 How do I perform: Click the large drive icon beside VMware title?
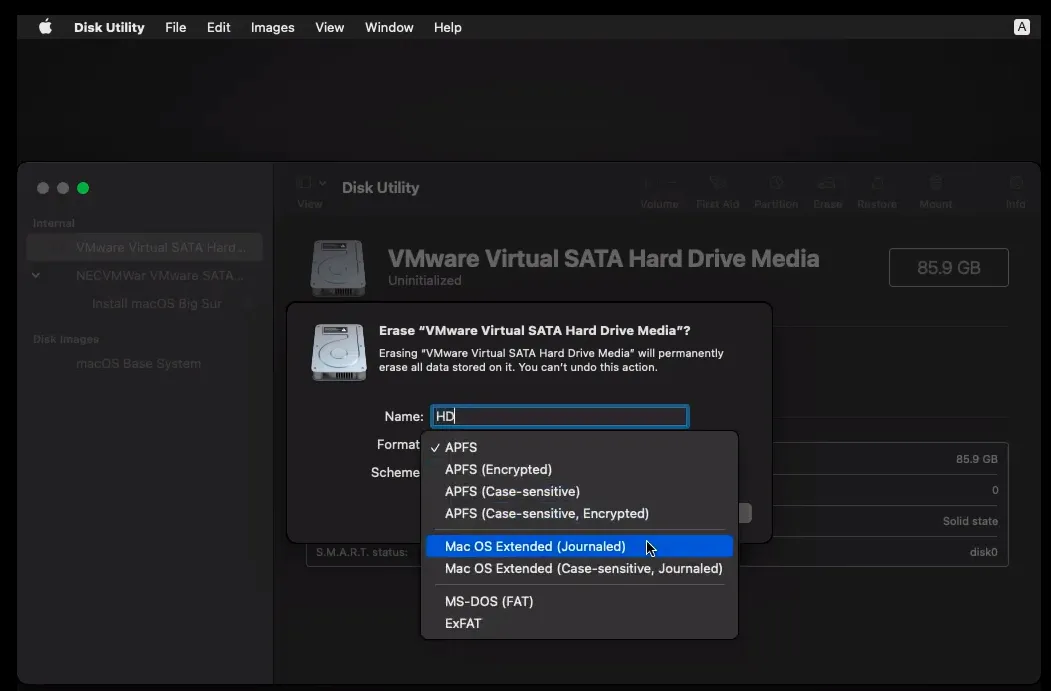[x=338, y=268]
